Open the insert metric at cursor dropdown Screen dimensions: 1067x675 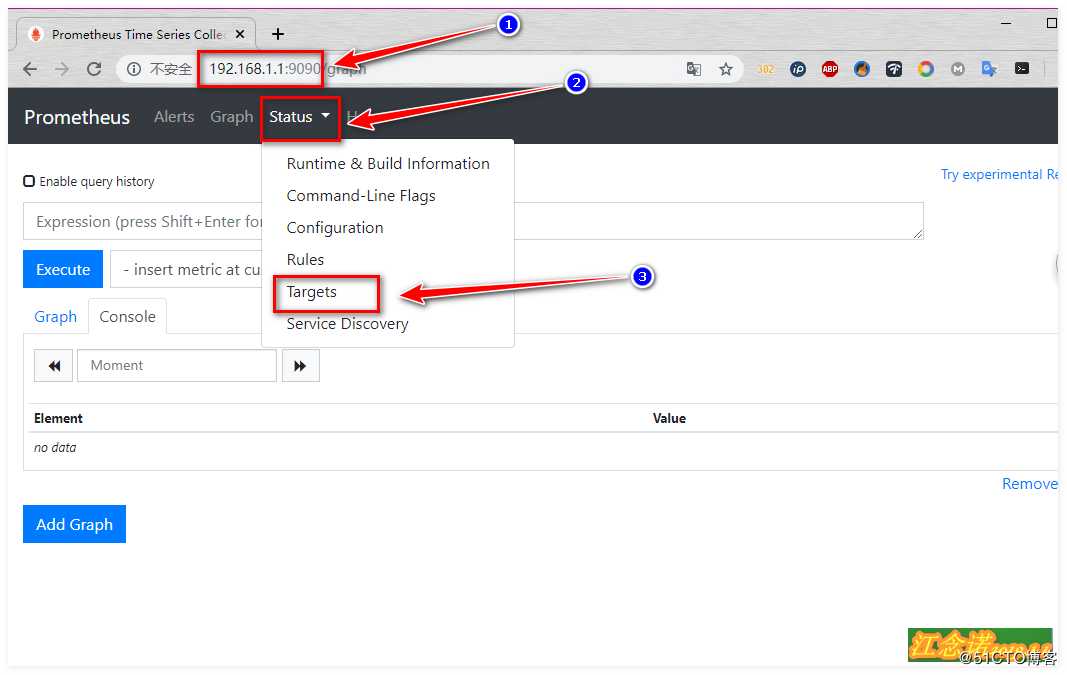tap(186, 269)
